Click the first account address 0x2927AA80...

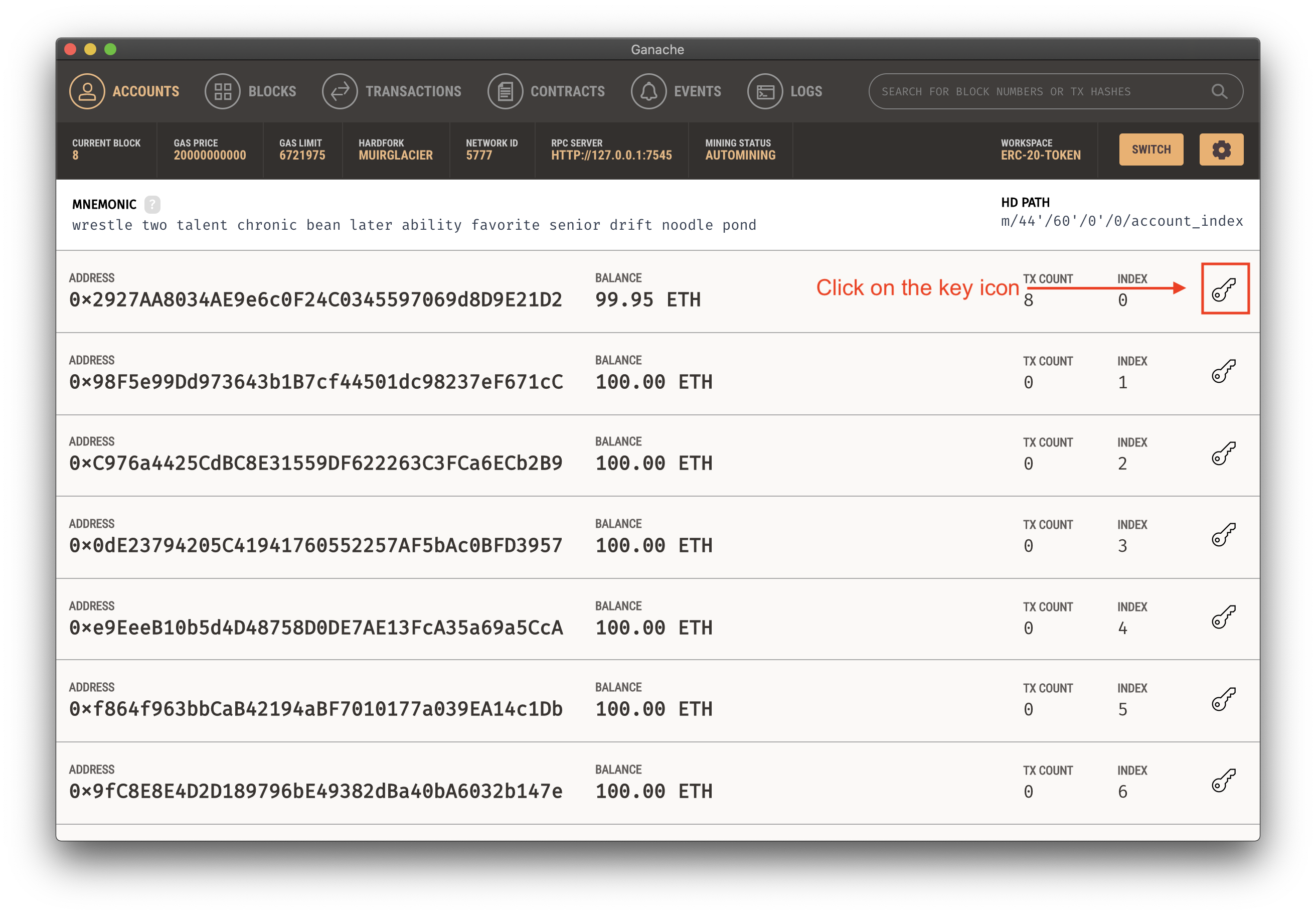tap(315, 300)
